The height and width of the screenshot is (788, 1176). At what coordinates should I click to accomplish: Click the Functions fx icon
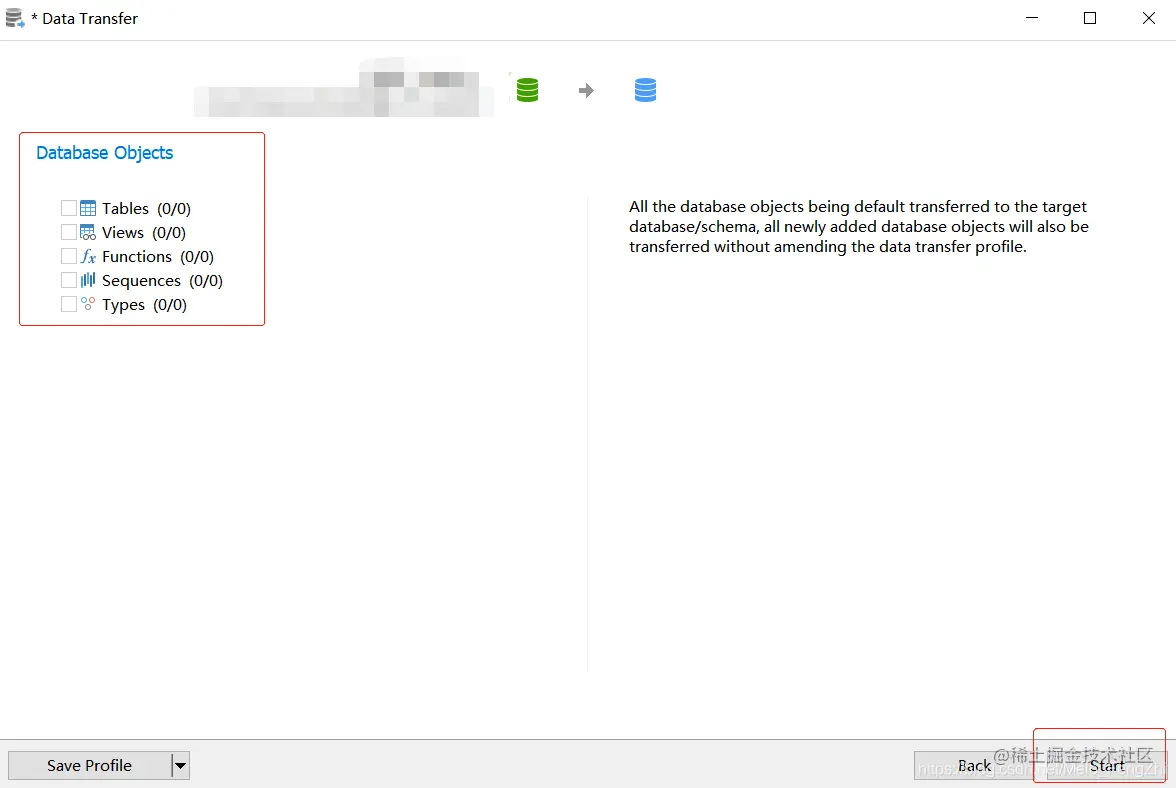88,256
